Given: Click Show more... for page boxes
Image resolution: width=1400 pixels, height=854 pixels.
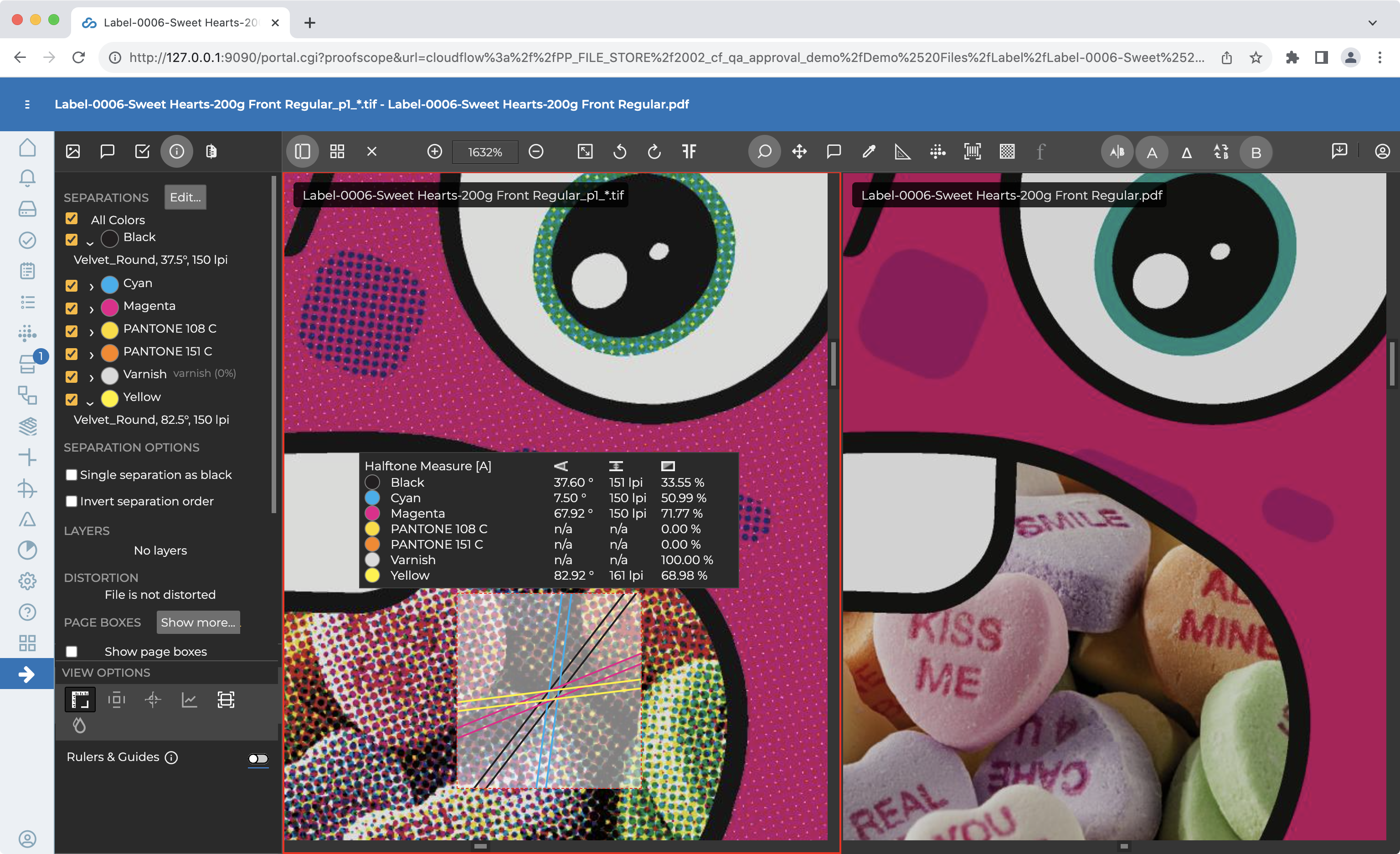Looking at the screenshot, I should [x=198, y=622].
